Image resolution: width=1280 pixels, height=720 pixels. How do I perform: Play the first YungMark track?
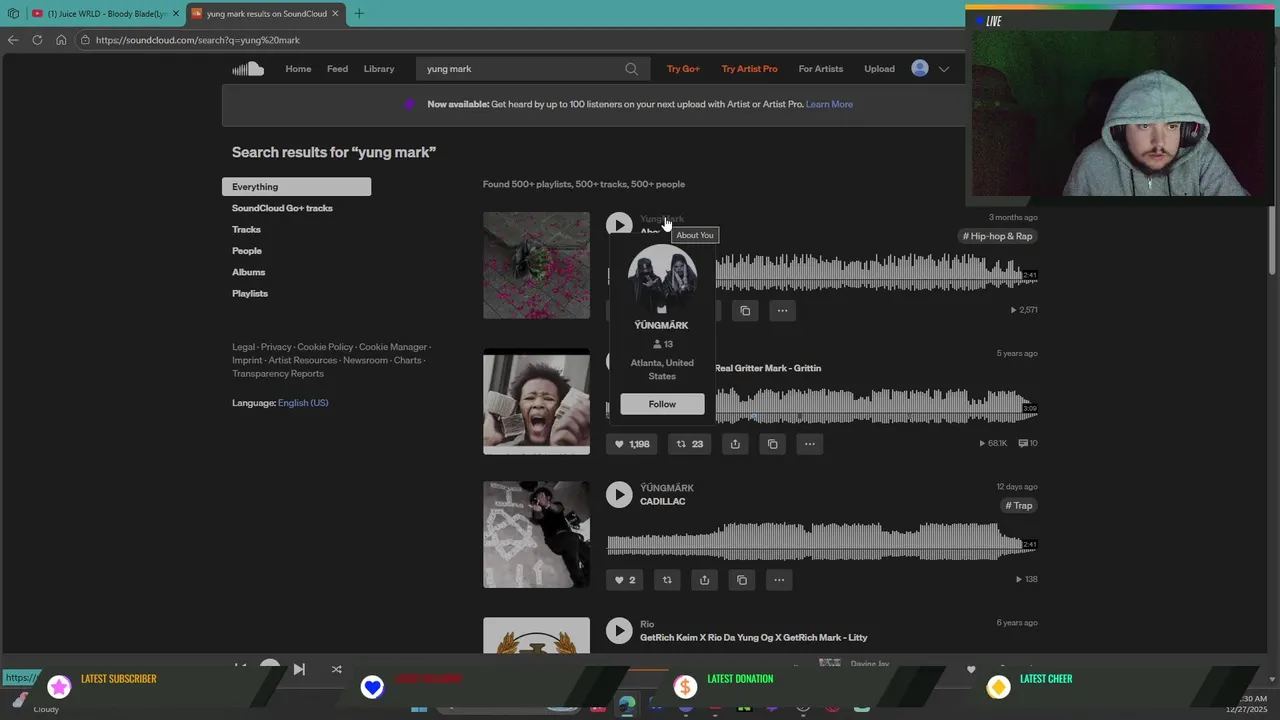pyautogui.click(x=619, y=225)
